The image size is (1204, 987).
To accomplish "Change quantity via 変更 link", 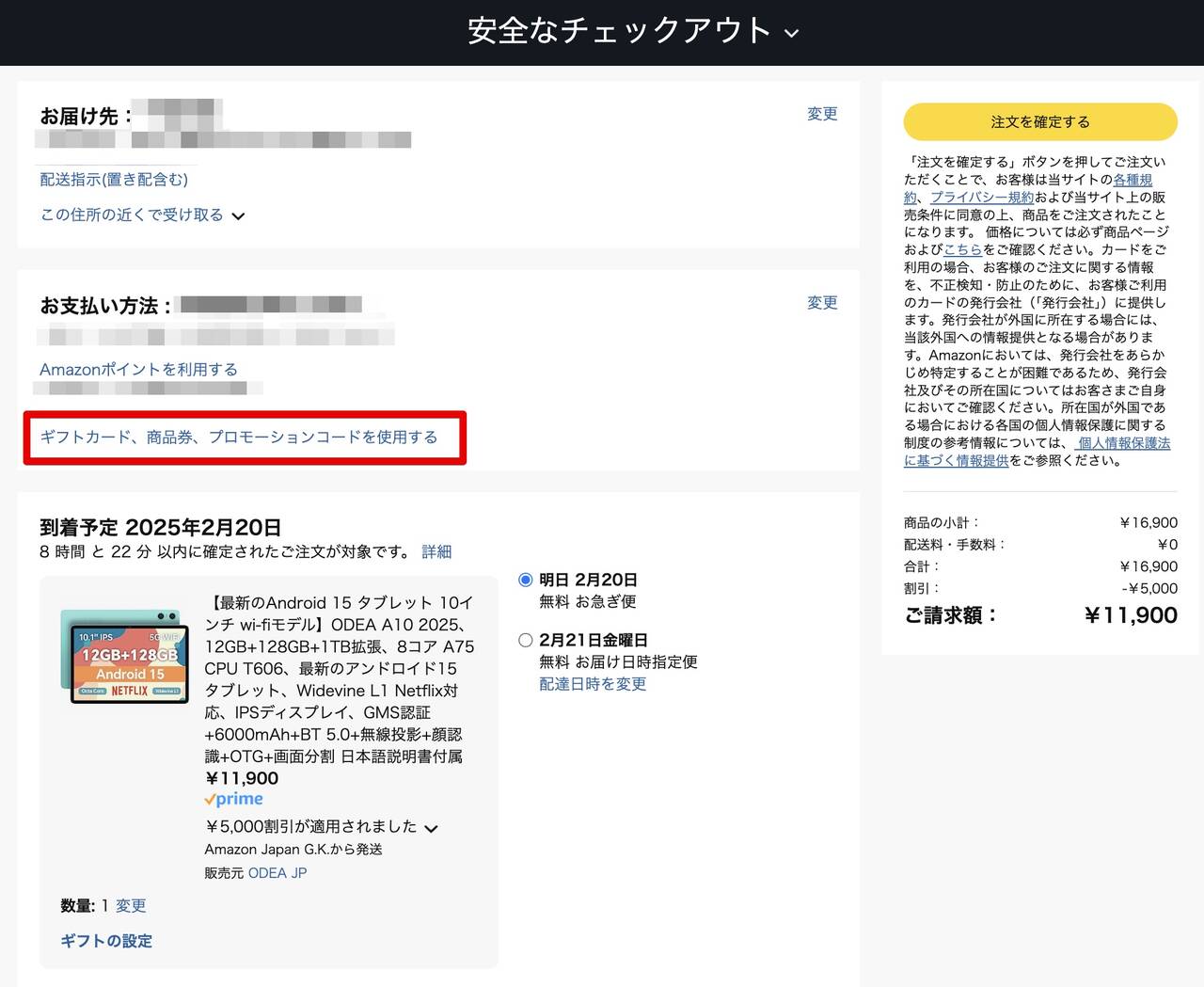I will pyautogui.click(x=131, y=906).
